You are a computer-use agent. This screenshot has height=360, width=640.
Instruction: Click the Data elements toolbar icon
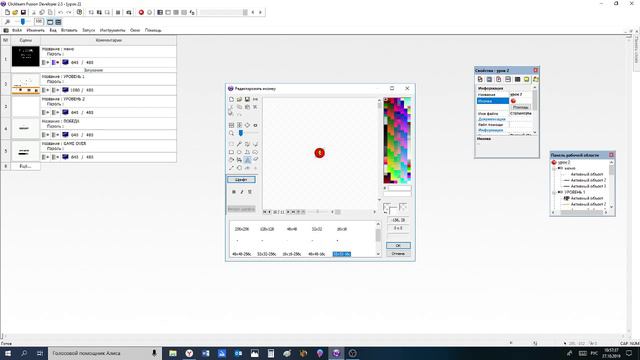click(x=192, y=13)
